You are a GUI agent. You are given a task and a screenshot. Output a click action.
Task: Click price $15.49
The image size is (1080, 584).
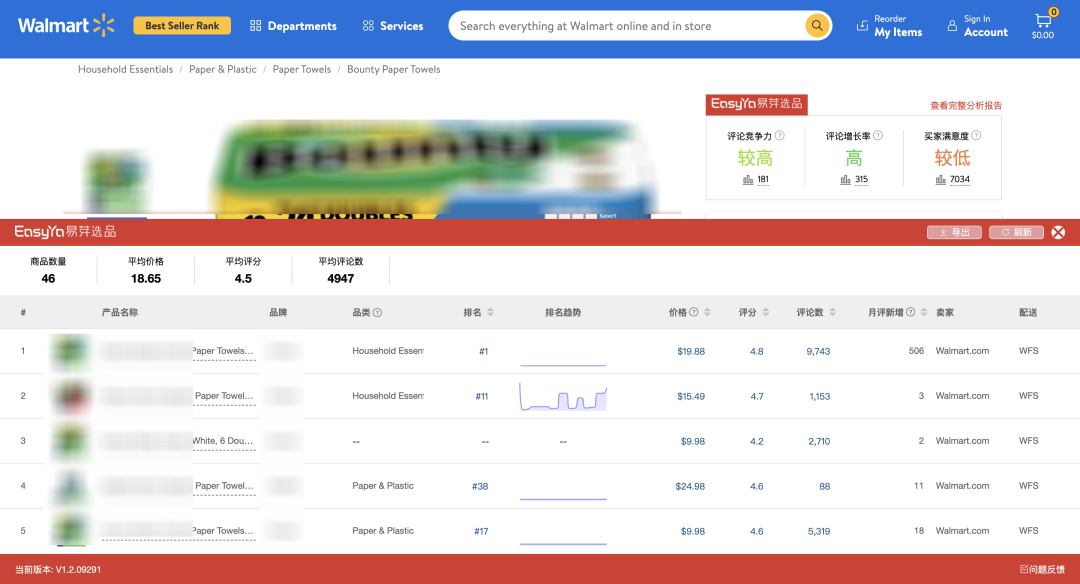pos(691,396)
